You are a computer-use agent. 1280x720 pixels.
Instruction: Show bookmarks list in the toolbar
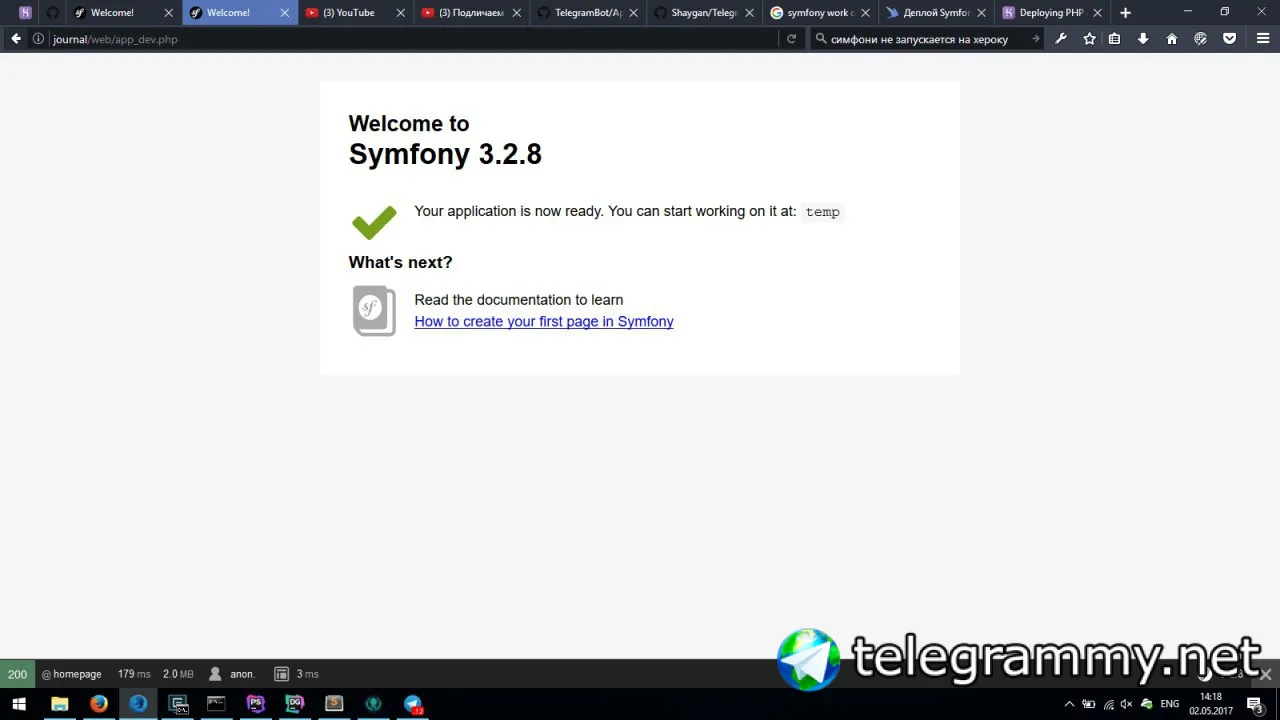point(1114,39)
